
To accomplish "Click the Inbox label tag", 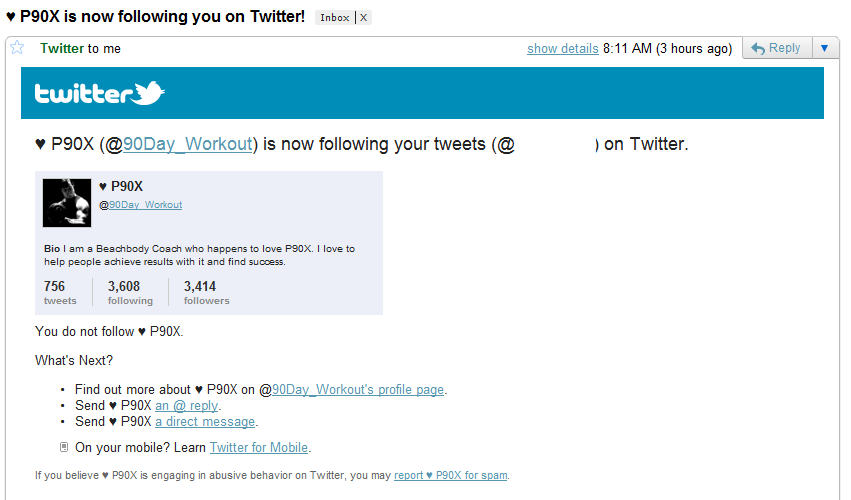I will pyautogui.click(x=334, y=18).
